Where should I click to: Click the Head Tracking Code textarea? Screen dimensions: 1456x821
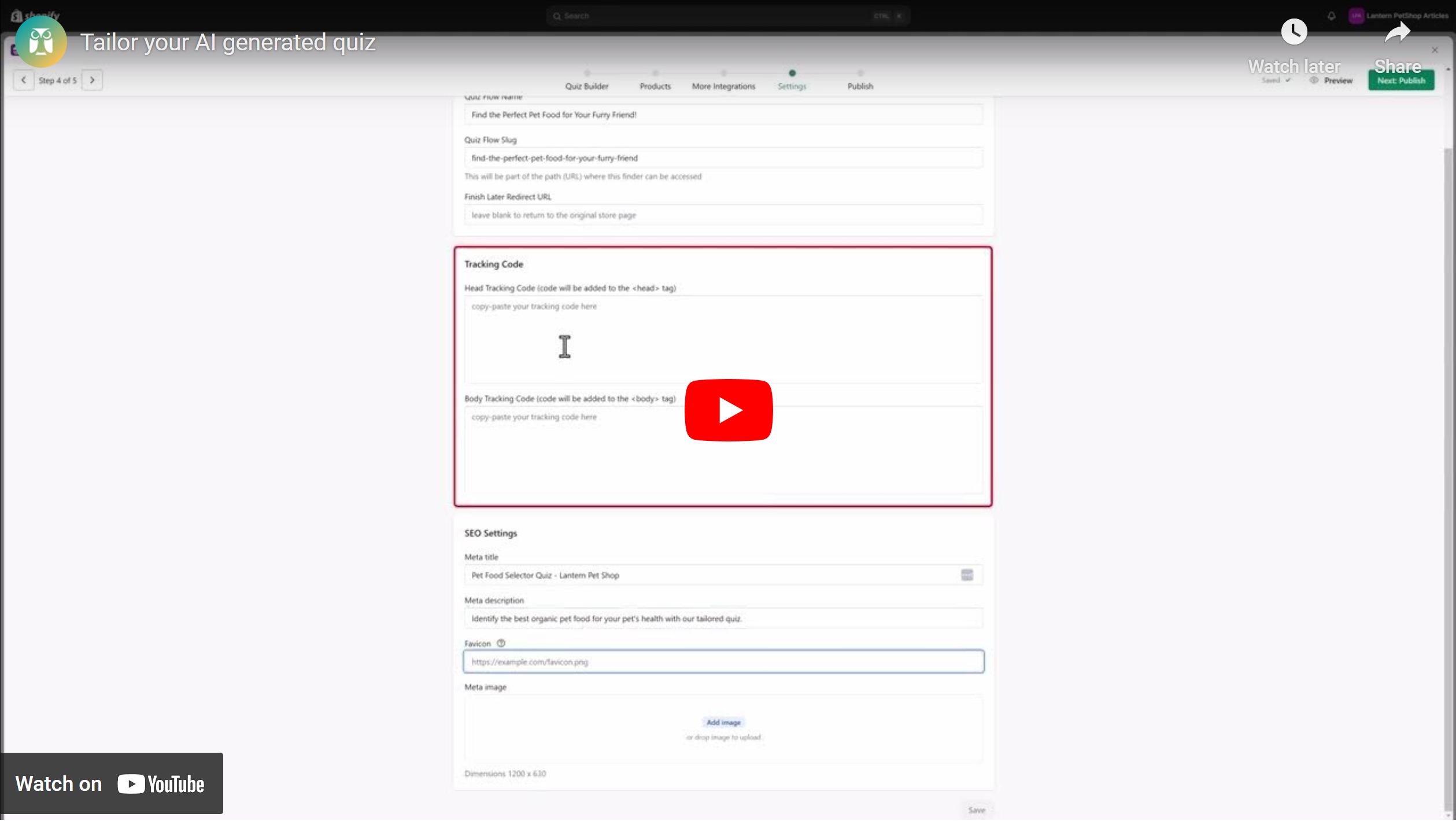[x=723, y=340]
